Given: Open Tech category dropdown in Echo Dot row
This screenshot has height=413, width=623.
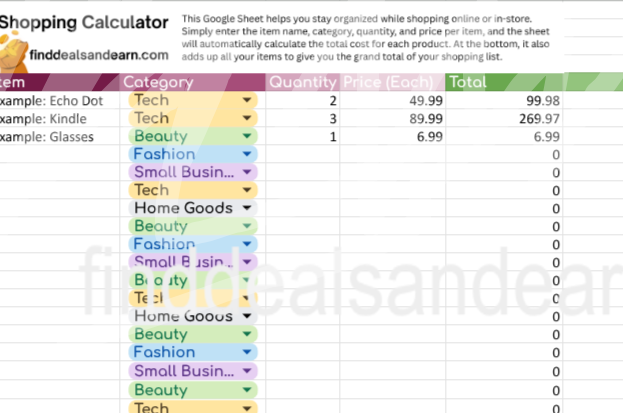Looking at the screenshot, I should click(246, 101).
